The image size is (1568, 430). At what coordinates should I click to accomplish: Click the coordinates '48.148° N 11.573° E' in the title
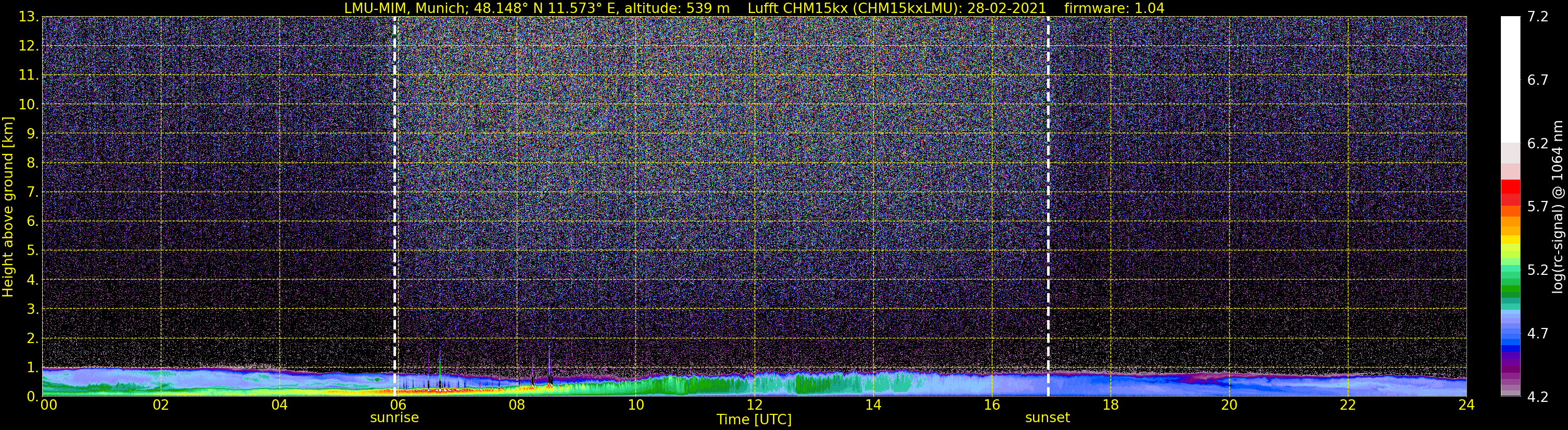coord(546,8)
